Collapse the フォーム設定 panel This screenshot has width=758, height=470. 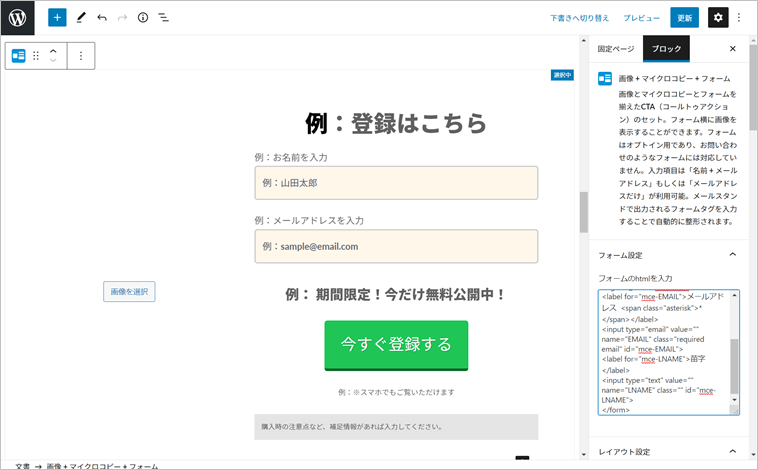[x=732, y=254]
